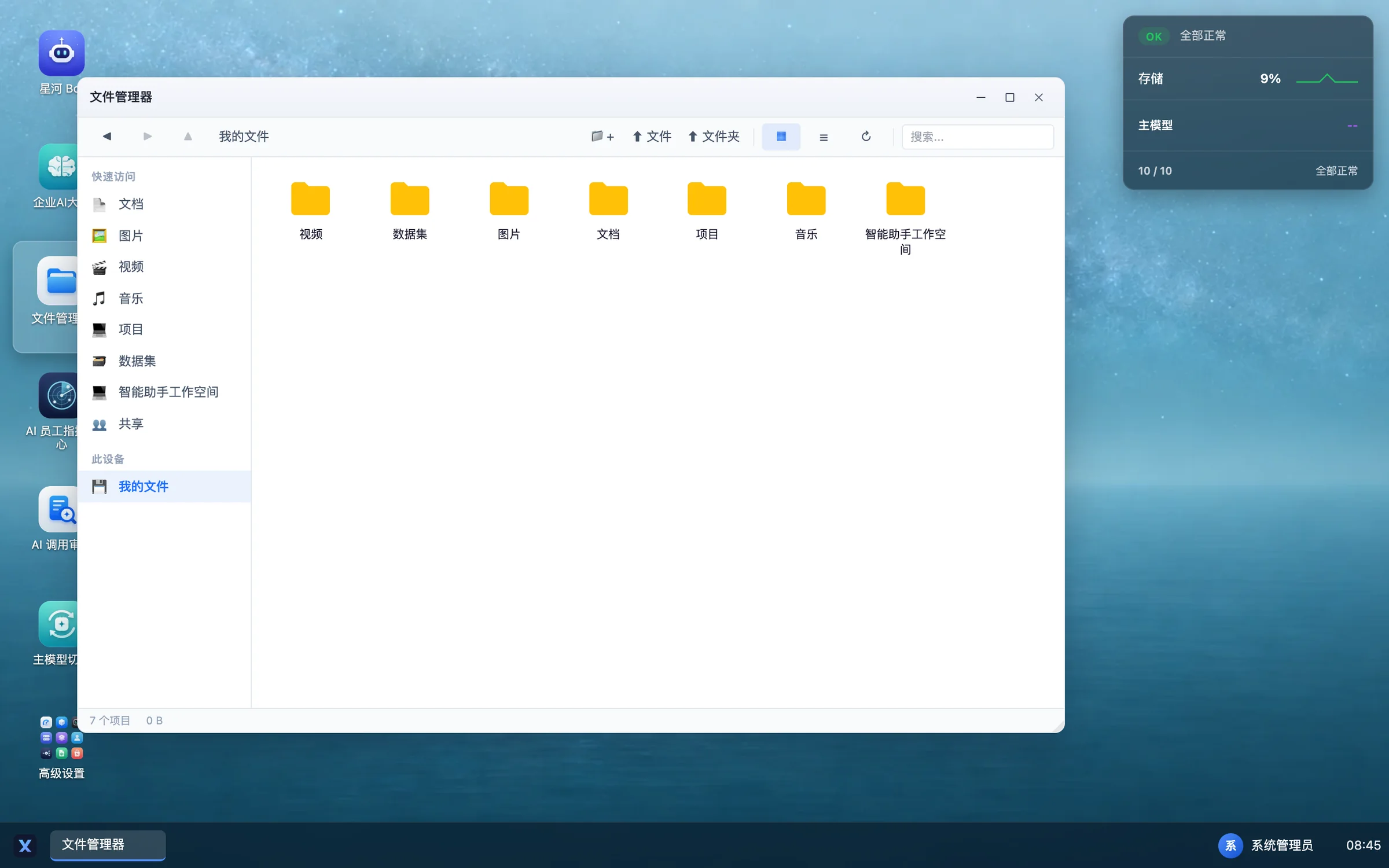The width and height of the screenshot is (1389, 868).
Task: Select the 音乐 folder icon
Action: point(806,200)
